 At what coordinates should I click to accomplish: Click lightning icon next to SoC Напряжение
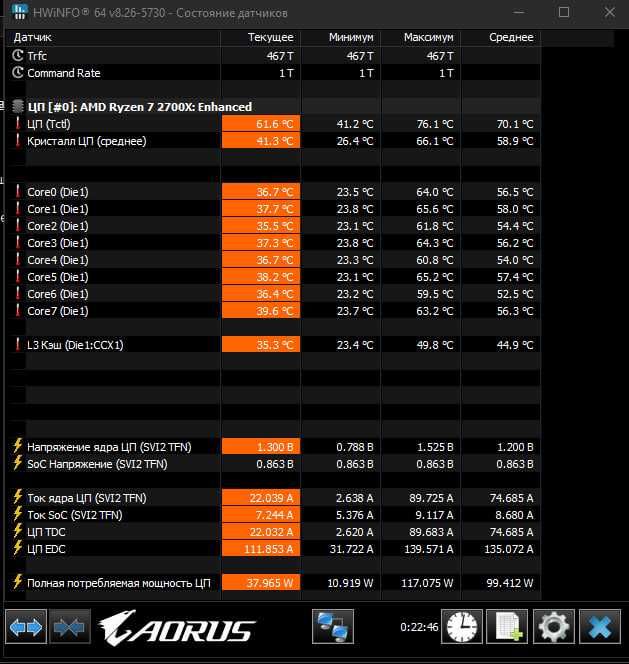click(x=17, y=463)
